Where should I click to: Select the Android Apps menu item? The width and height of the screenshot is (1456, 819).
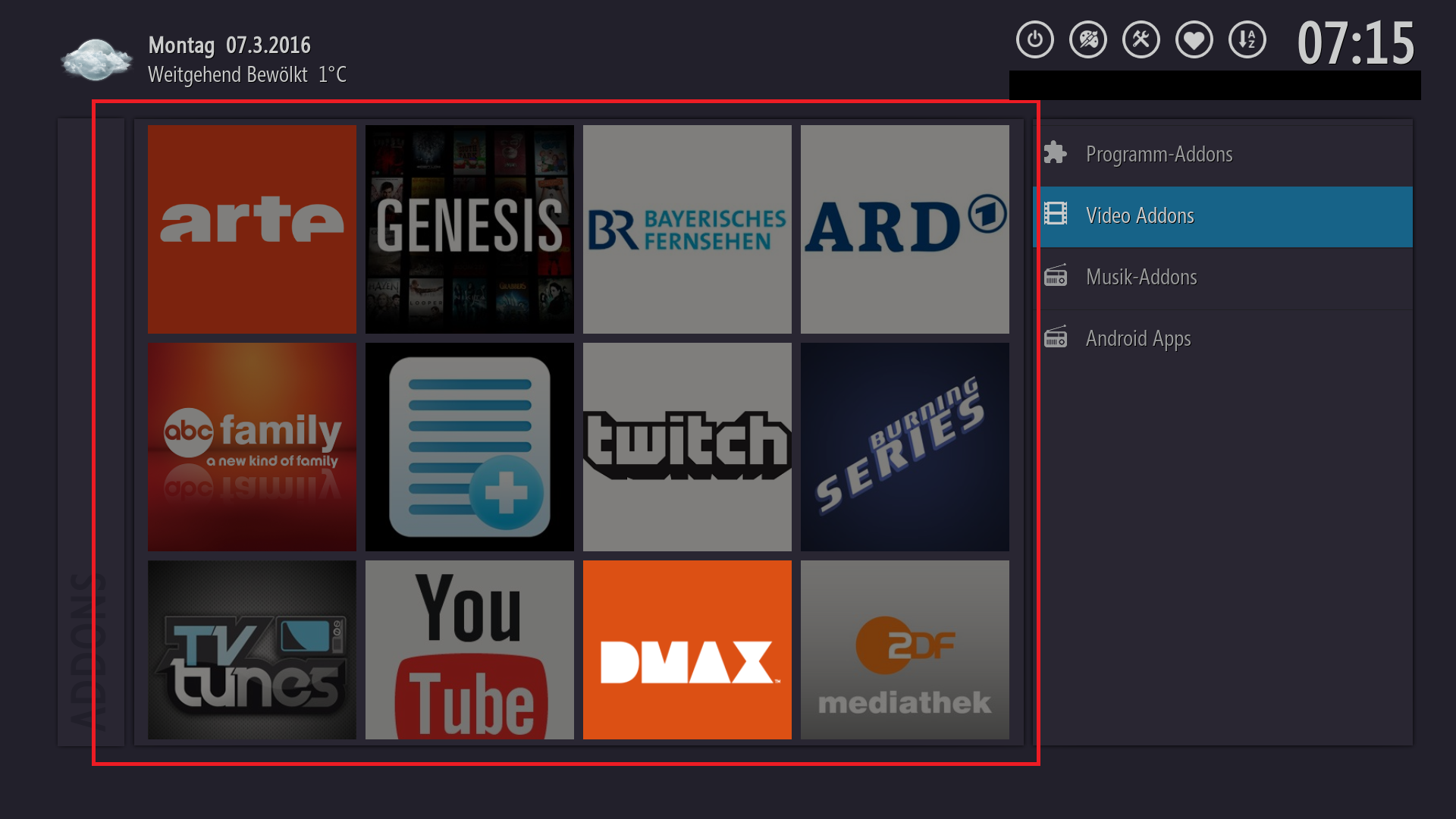1222,339
